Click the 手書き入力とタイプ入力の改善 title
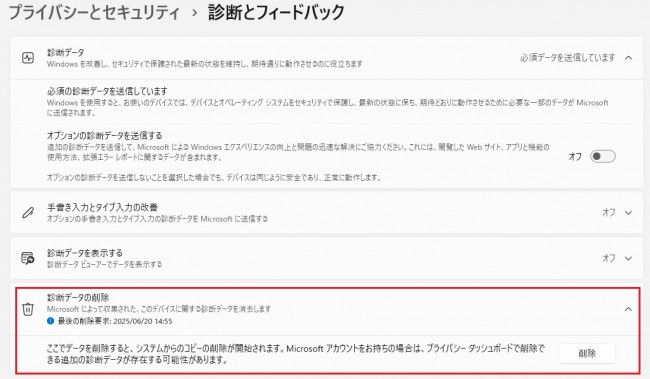The image size is (650, 379). point(102,207)
